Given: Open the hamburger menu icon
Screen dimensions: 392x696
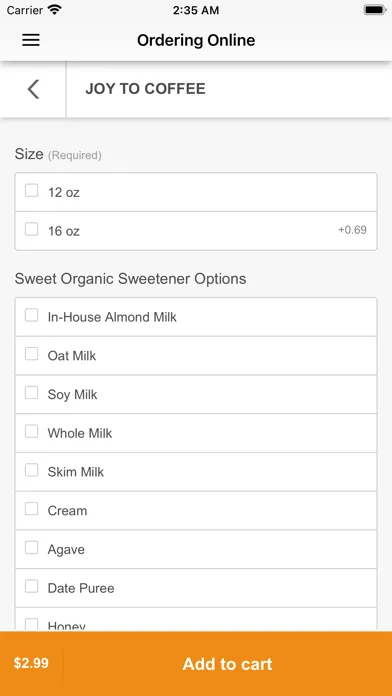Looking at the screenshot, I should pos(31,40).
